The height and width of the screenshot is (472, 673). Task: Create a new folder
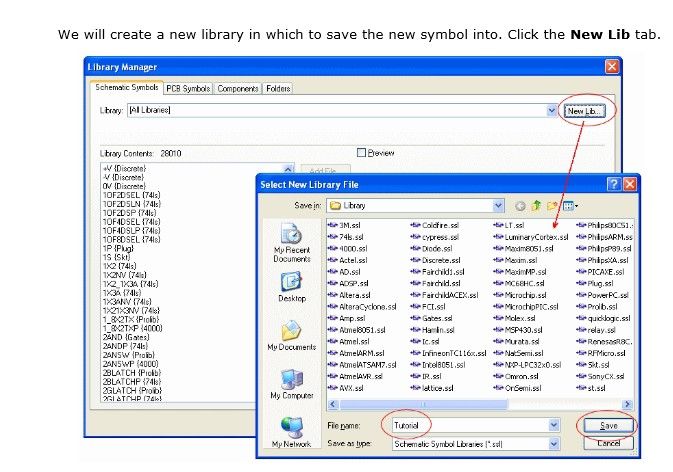(x=553, y=206)
